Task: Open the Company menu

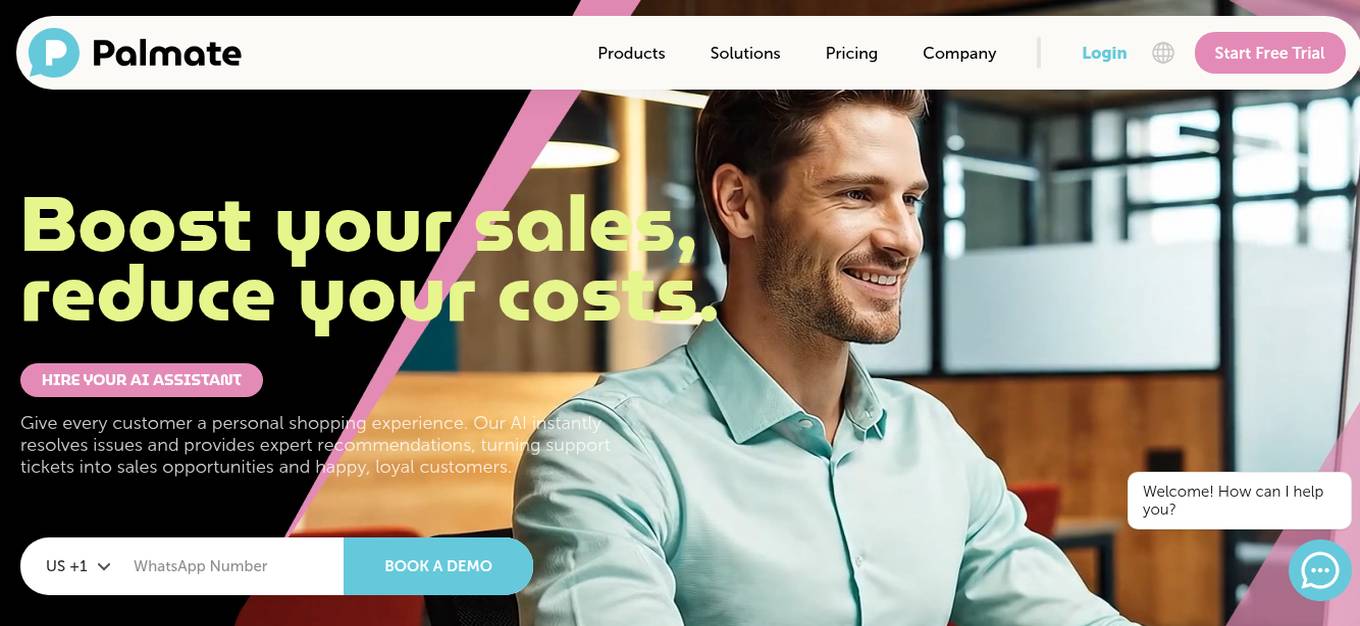Action: 959,53
